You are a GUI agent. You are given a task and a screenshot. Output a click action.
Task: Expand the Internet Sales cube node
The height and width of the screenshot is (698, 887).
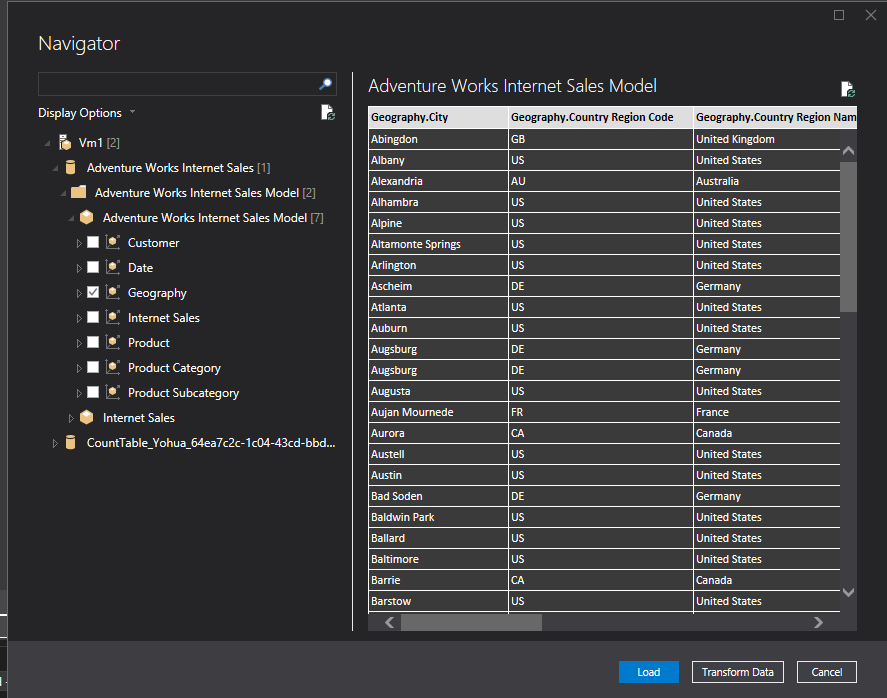click(x=71, y=418)
